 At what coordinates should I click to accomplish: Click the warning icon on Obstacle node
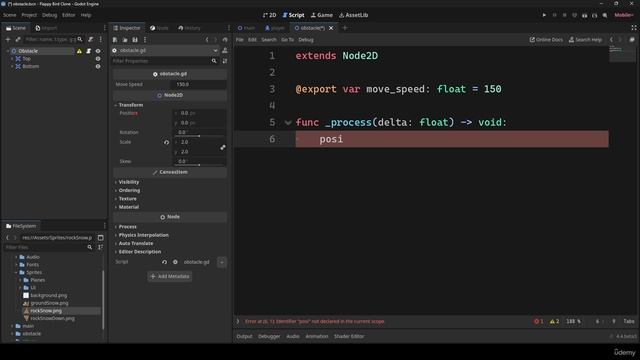[x=80, y=51]
